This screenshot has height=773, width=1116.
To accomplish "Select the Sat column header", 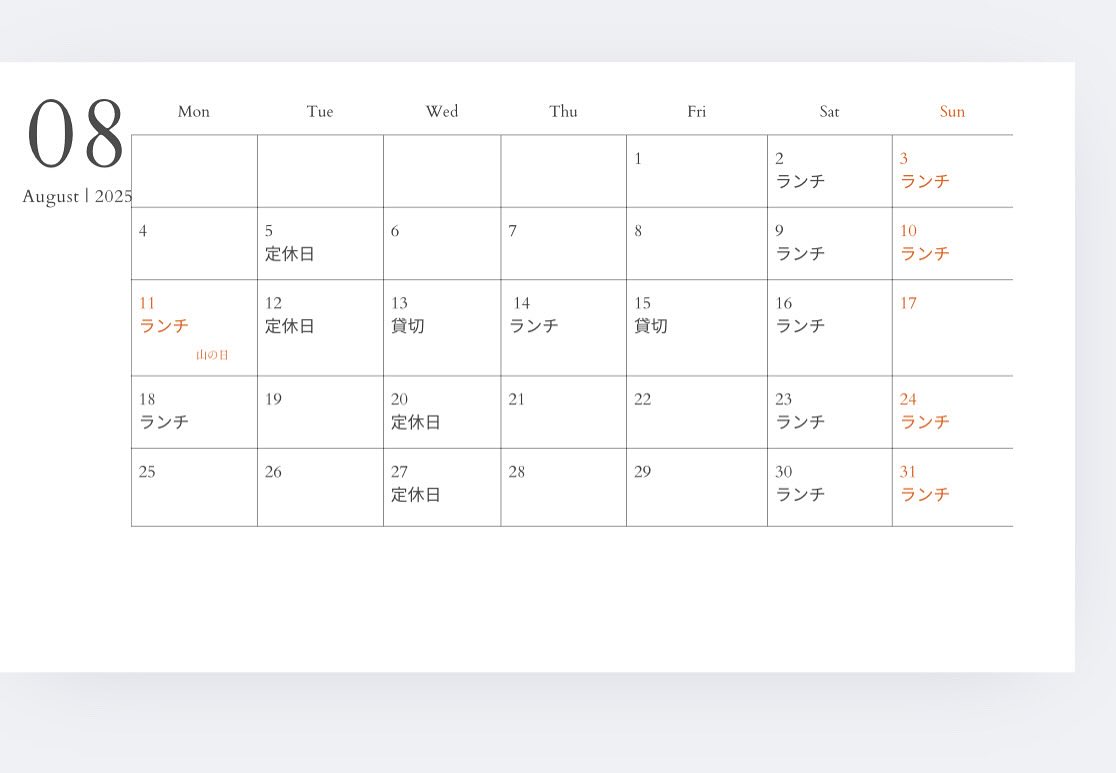I will click(829, 112).
